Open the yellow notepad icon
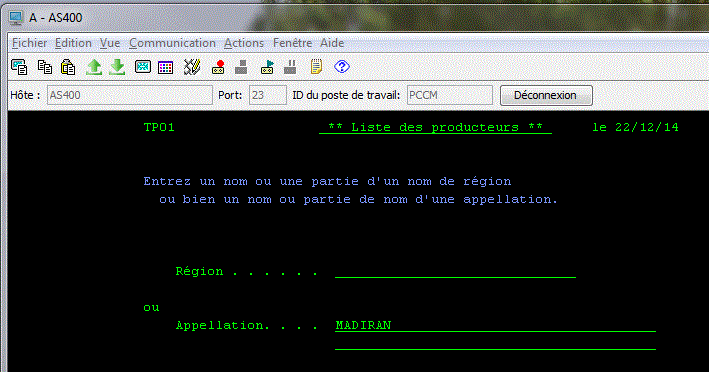709x372 pixels. click(316, 67)
